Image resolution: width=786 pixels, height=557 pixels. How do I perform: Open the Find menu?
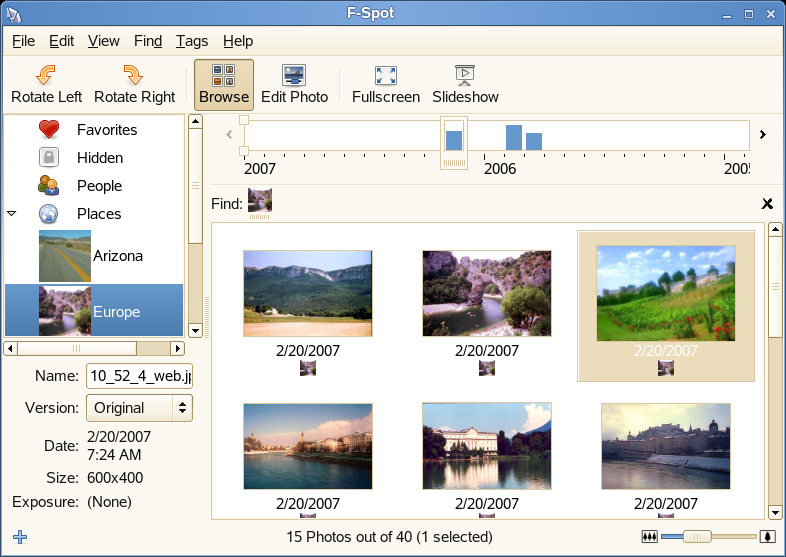[x=148, y=41]
